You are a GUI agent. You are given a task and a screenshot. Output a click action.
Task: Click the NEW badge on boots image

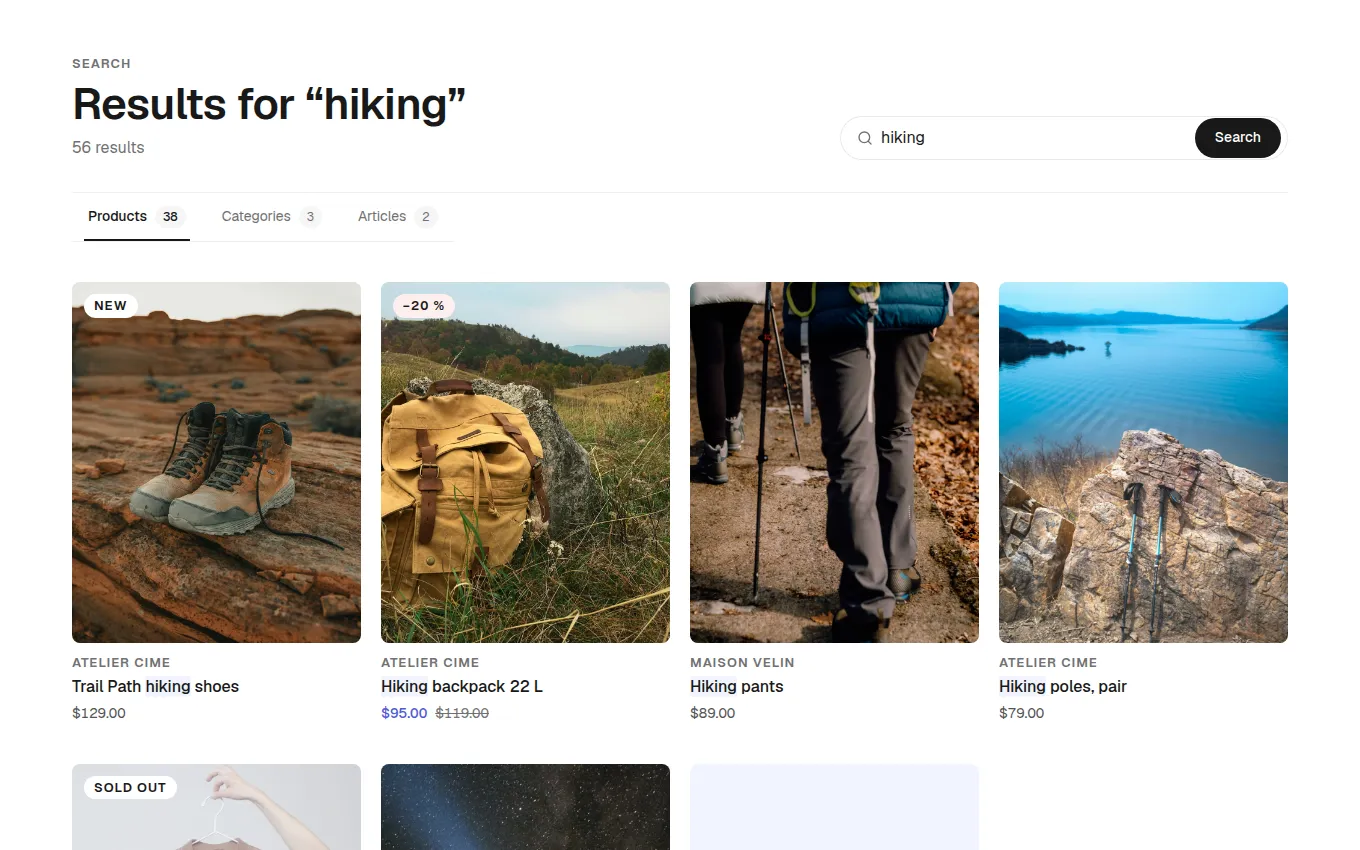110,305
